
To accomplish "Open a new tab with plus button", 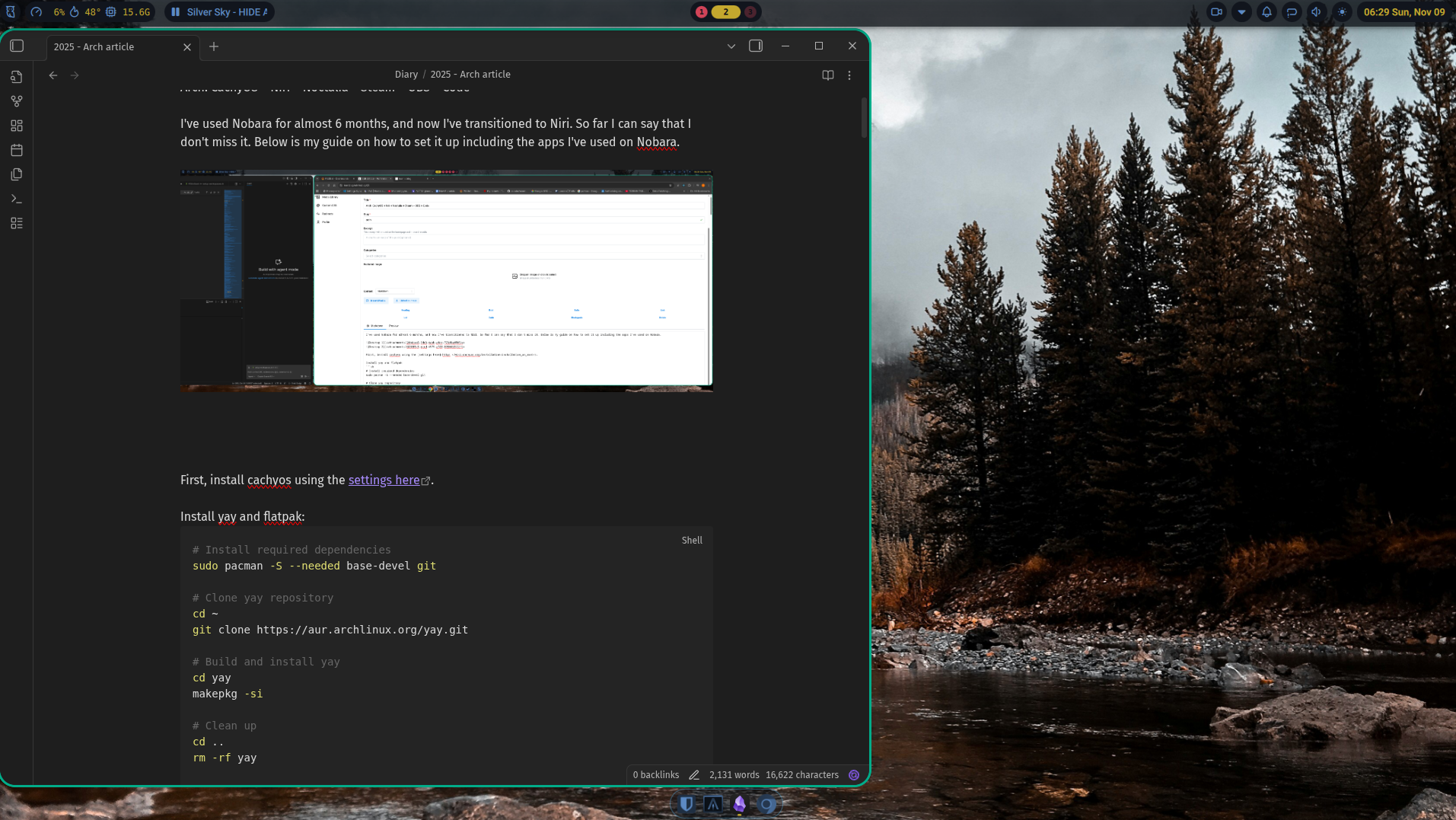I will (x=214, y=47).
